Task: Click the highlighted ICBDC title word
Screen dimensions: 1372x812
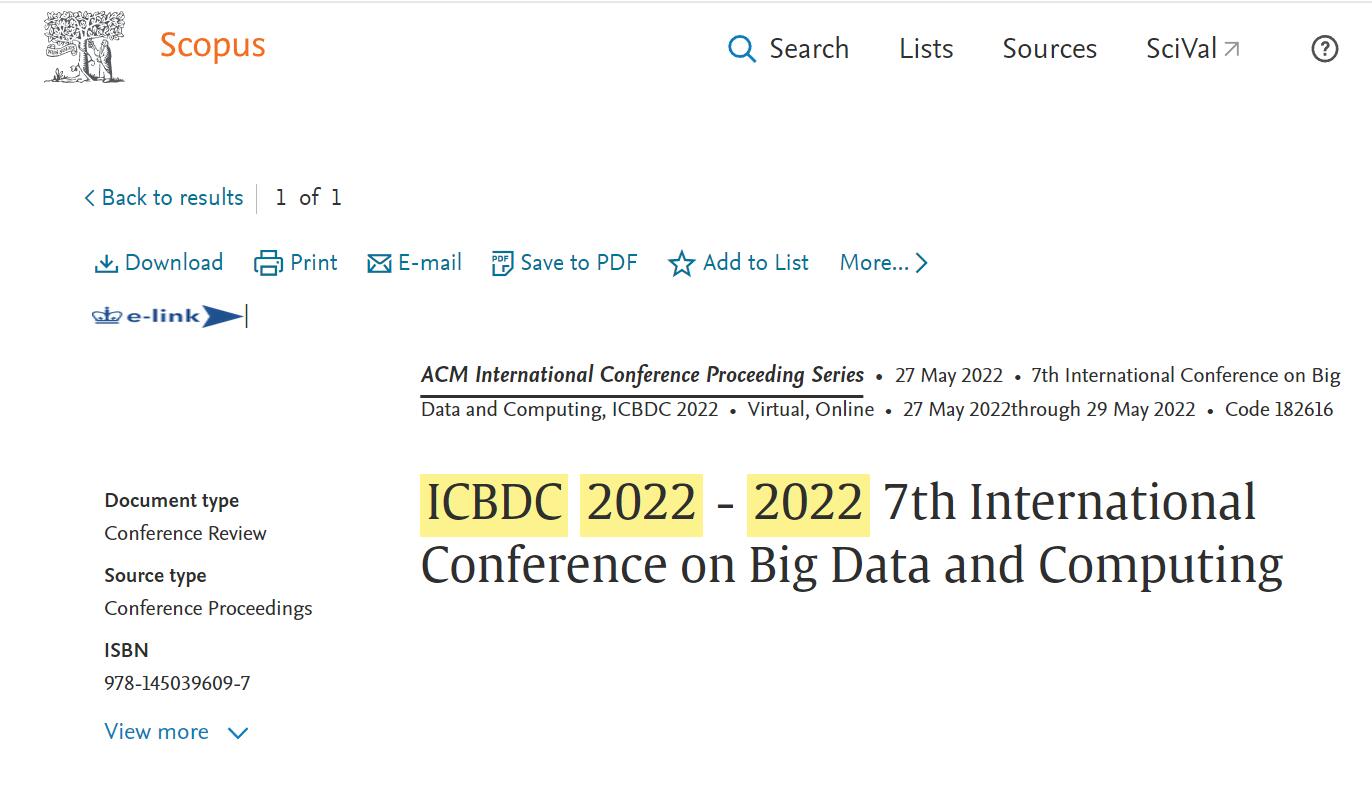Action: pos(494,502)
